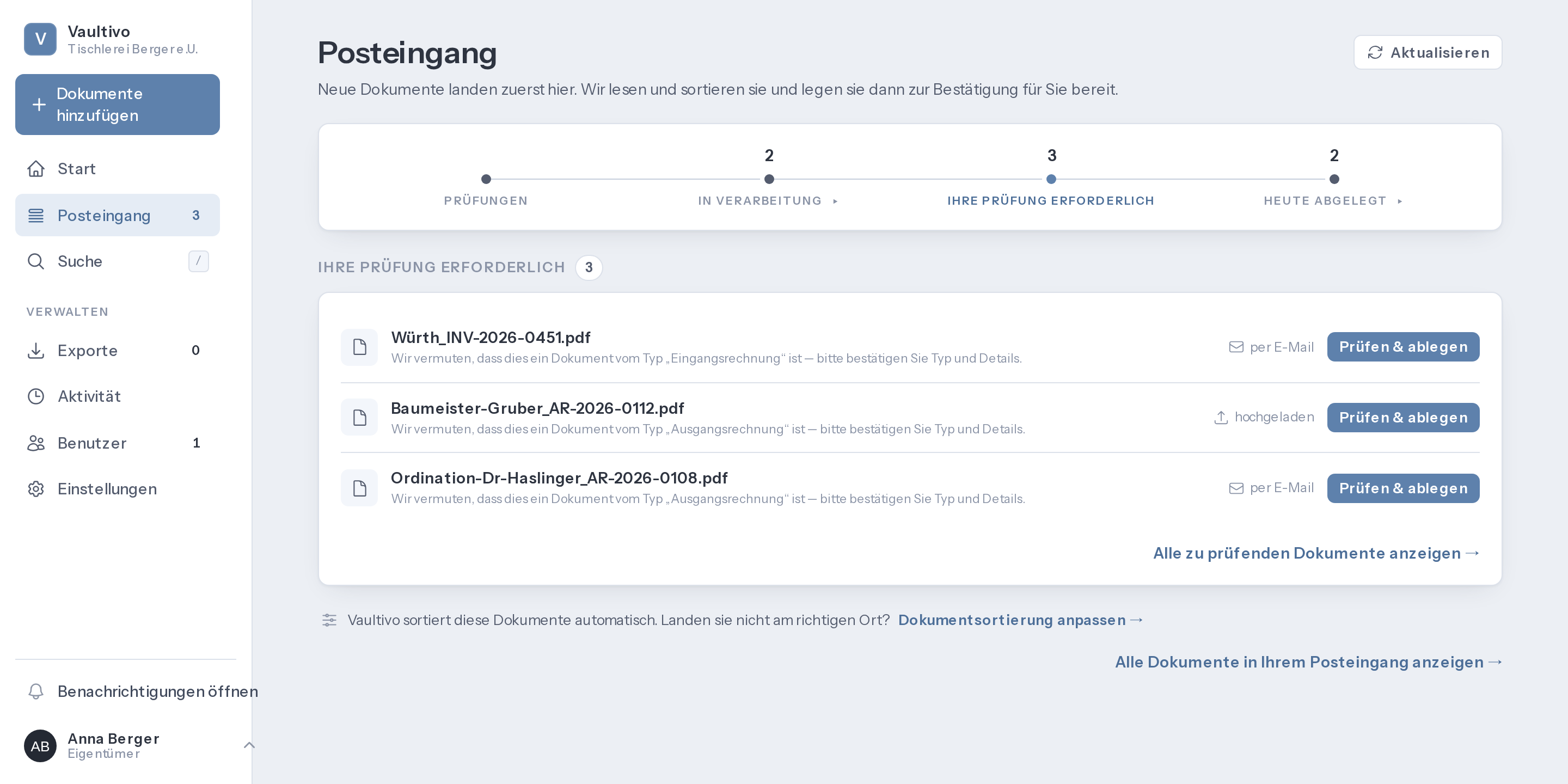This screenshot has width=1568, height=784.
Task: Click the Start home icon
Action: tap(36, 169)
